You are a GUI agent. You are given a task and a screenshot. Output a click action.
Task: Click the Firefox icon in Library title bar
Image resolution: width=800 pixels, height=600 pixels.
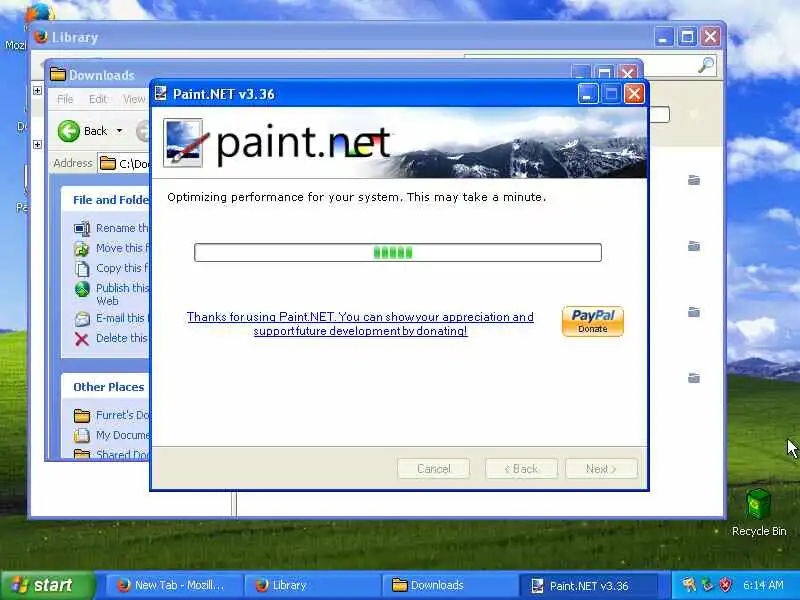41,37
